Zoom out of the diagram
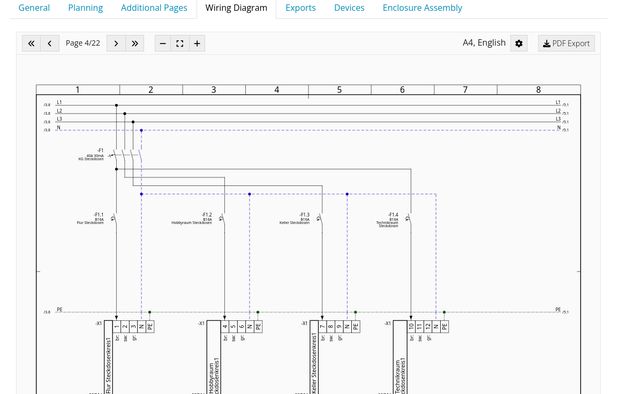The width and height of the screenshot is (618, 394). [163, 43]
